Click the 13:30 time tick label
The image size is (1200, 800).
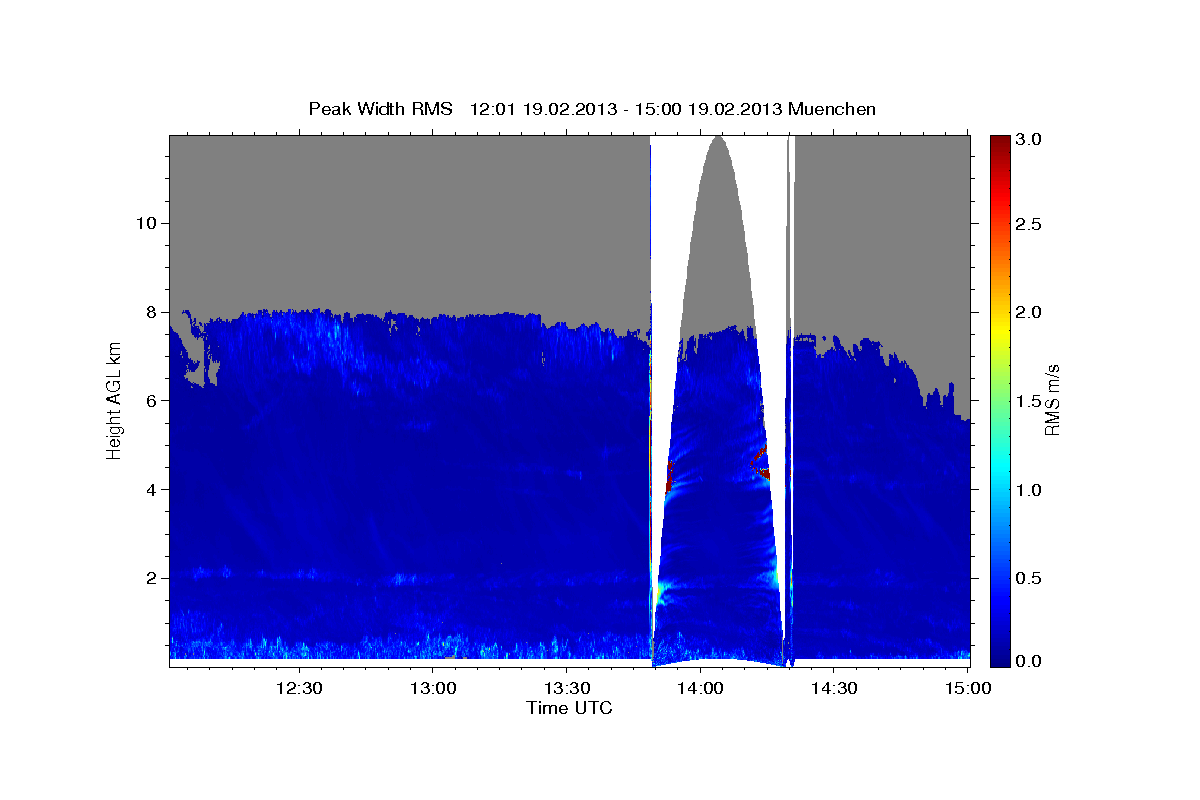click(566, 688)
